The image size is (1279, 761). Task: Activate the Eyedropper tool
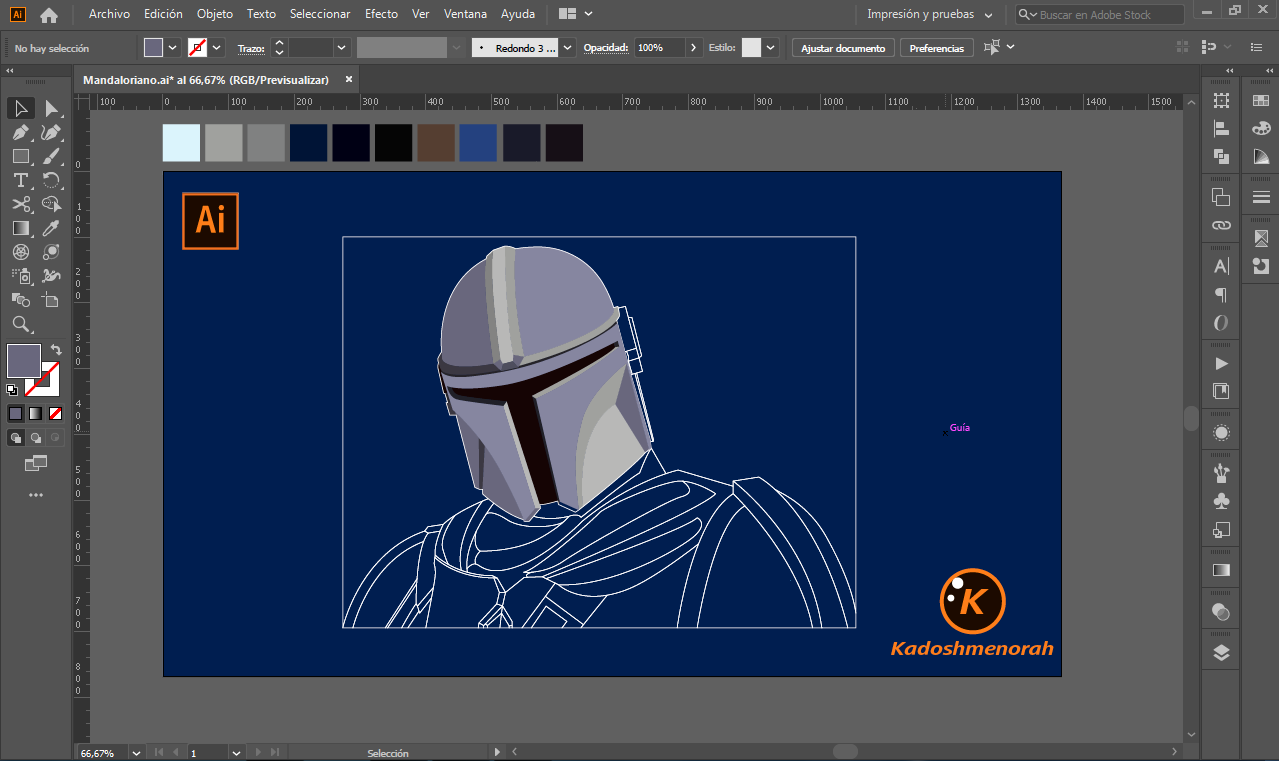(x=51, y=228)
